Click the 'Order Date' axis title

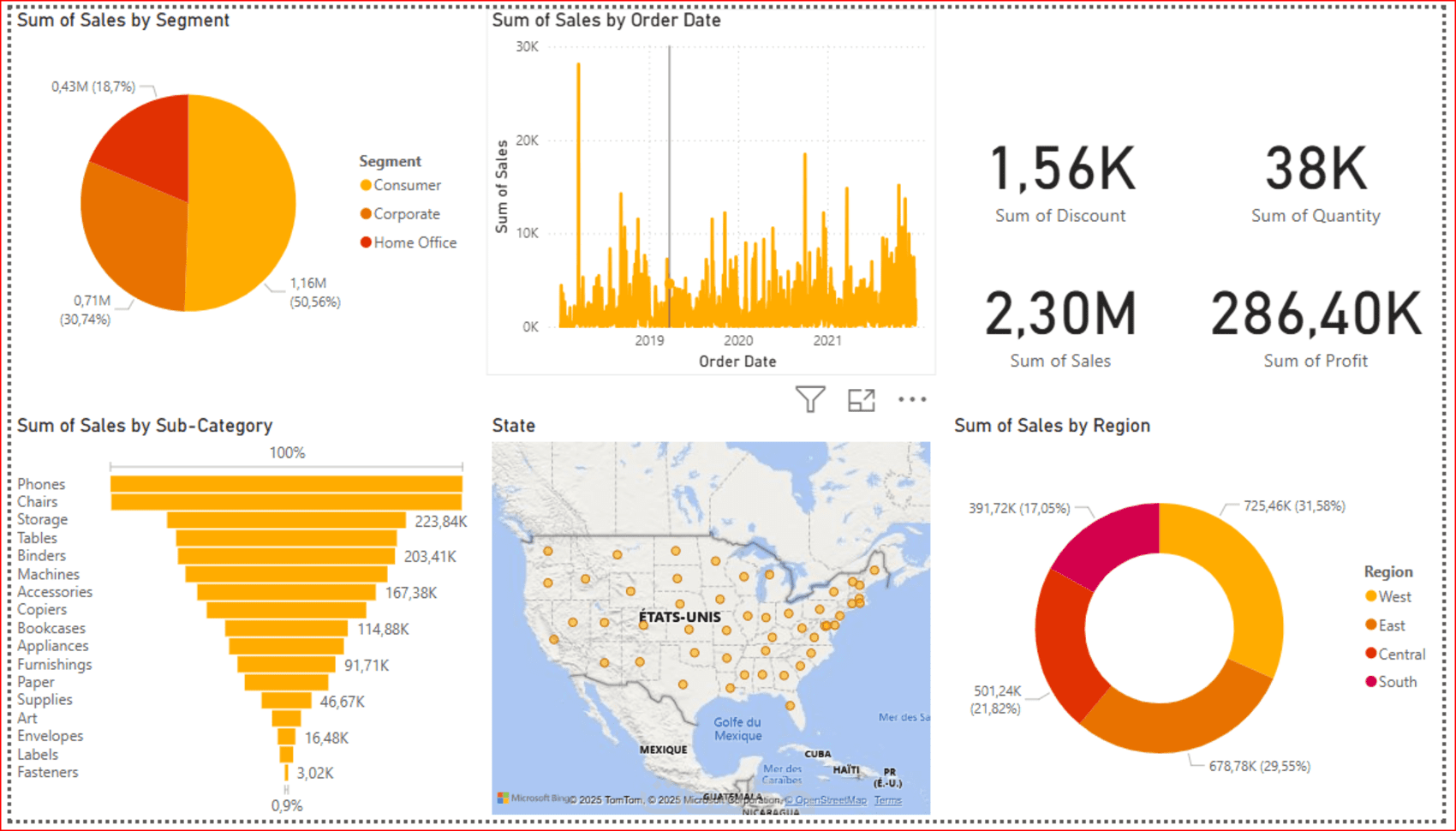tap(737, 362)
